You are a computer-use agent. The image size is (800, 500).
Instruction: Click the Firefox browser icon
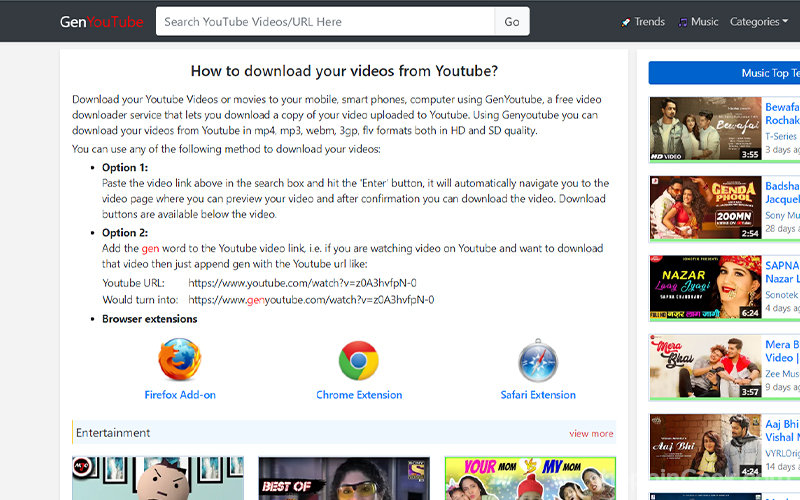[x=180, y=360]
